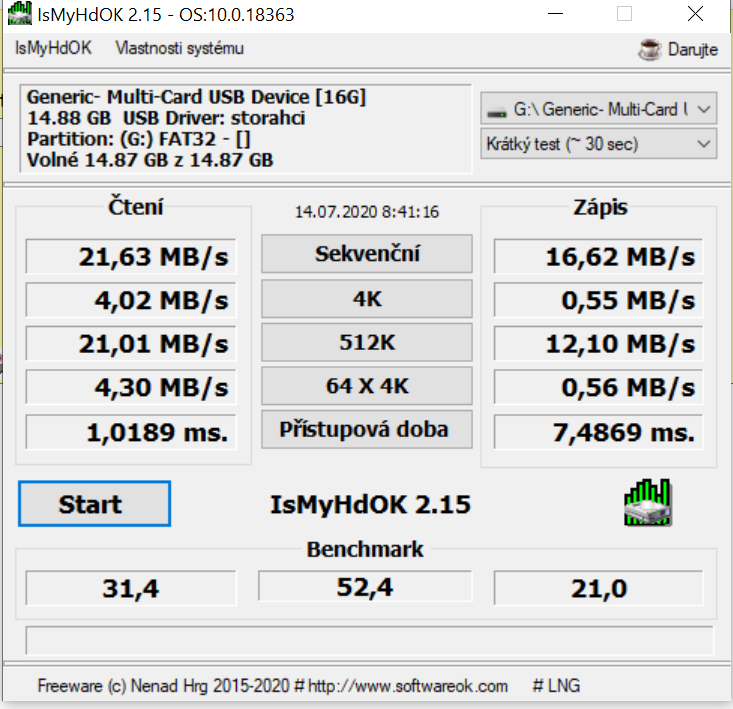Click the 4K test button

tap(366, 299)
